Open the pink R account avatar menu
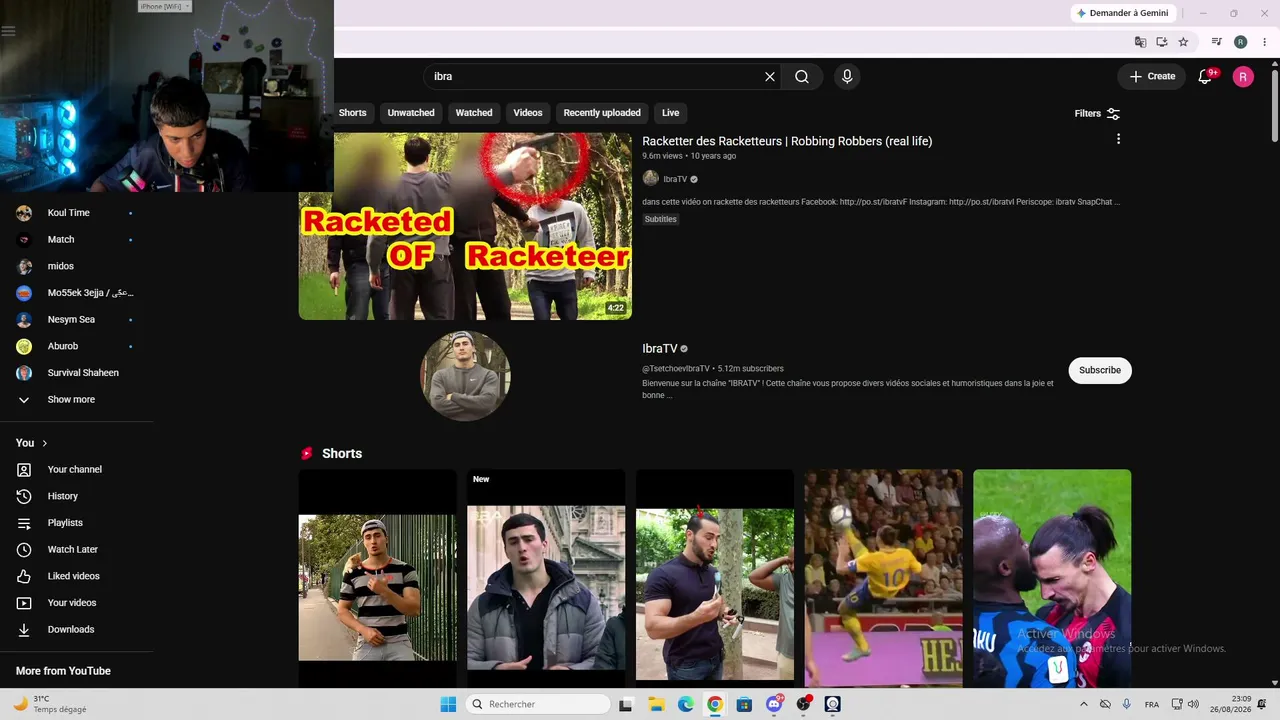Screen dimensions: 1280x720 [x=1243, y=76]
